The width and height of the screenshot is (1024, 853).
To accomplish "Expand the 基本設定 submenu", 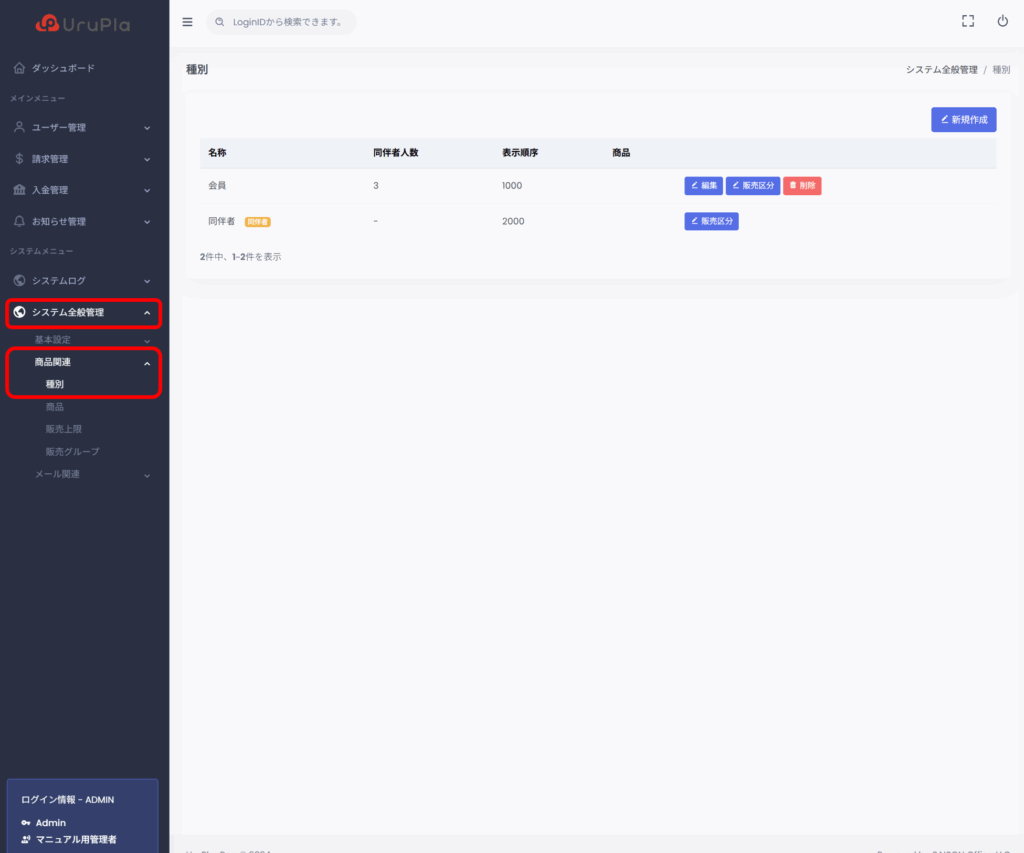I will (147, 340).
